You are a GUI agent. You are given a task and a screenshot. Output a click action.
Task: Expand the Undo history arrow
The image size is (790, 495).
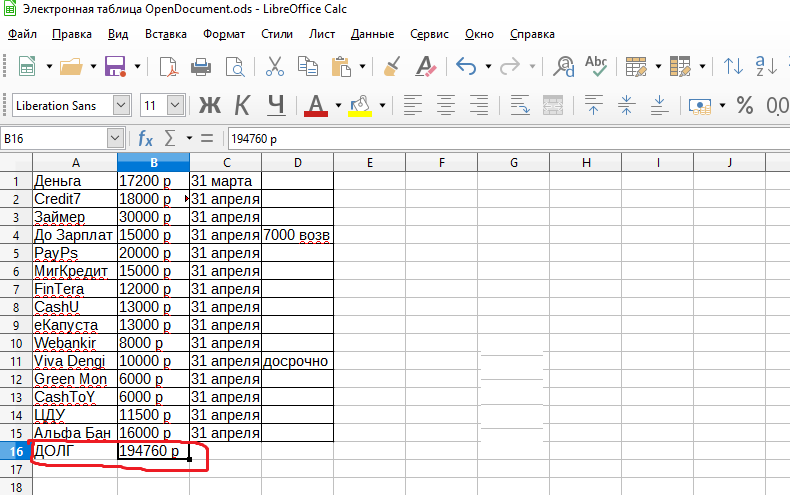(488, 67)
